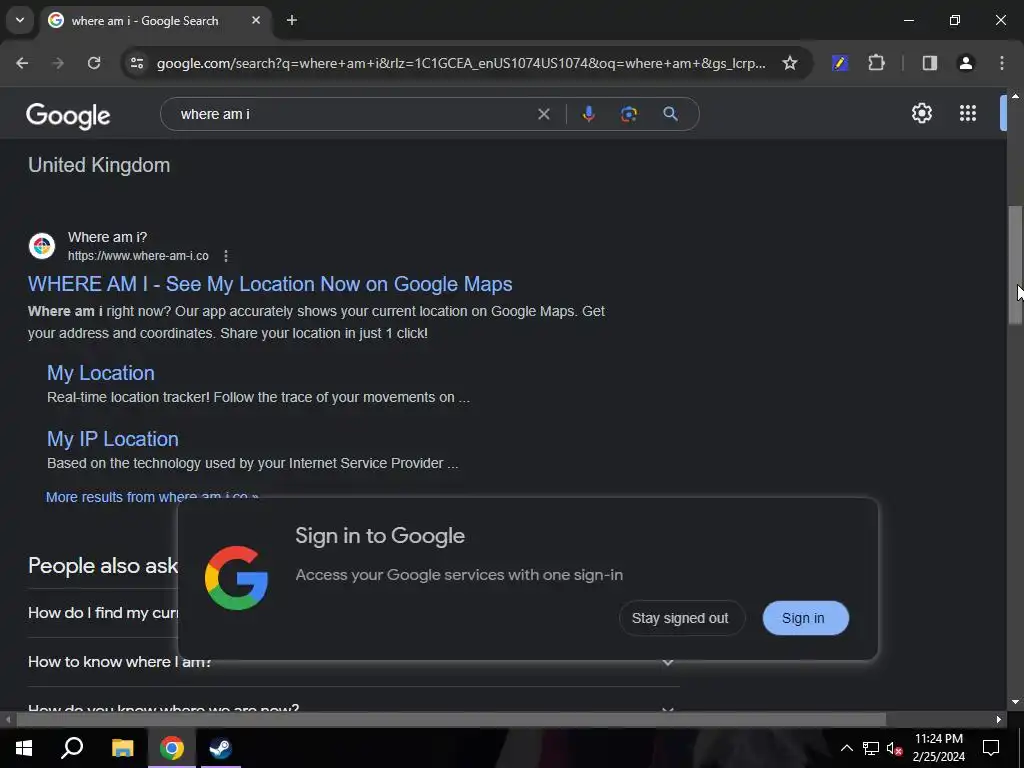Click 'Stay signed out' button

pyautogui.click(x=681, y=618)
